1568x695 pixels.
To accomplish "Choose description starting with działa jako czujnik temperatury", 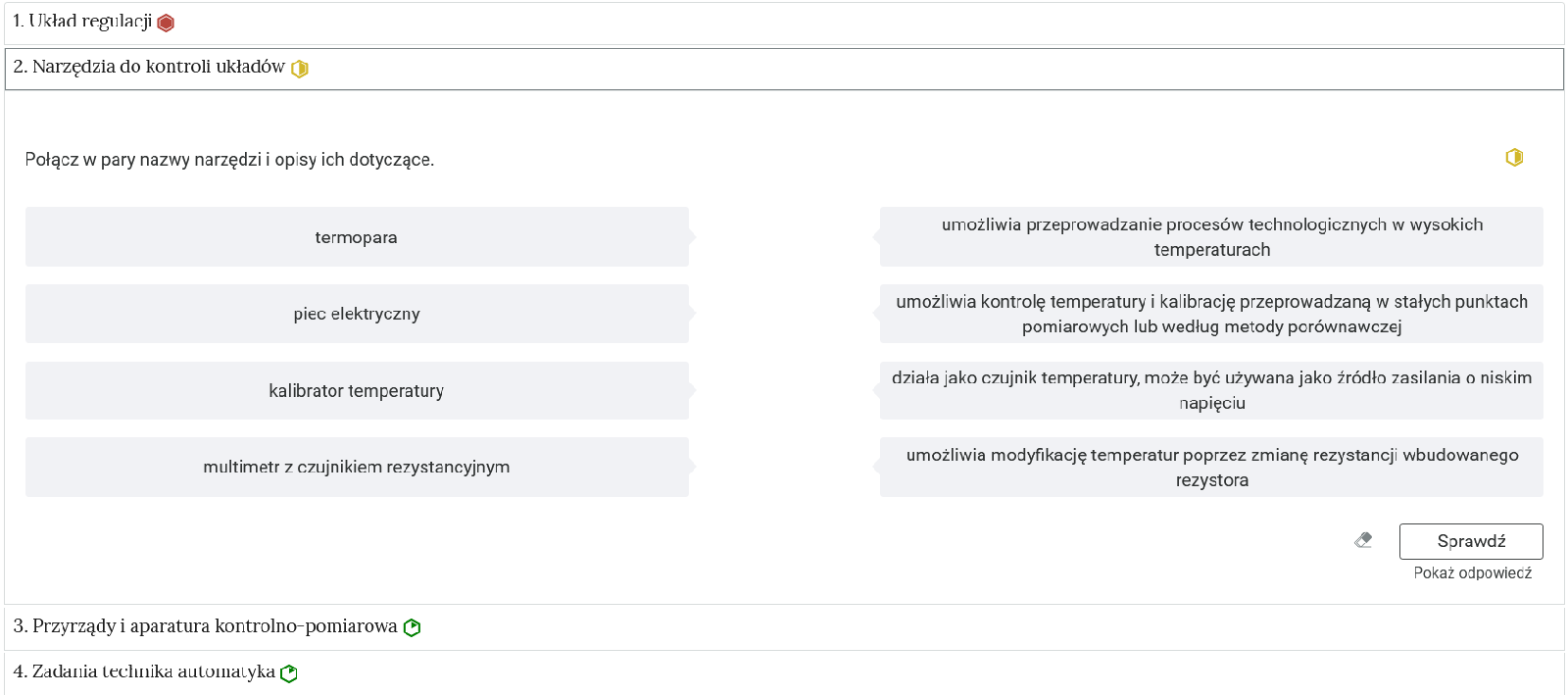I will coord(1211,390).
